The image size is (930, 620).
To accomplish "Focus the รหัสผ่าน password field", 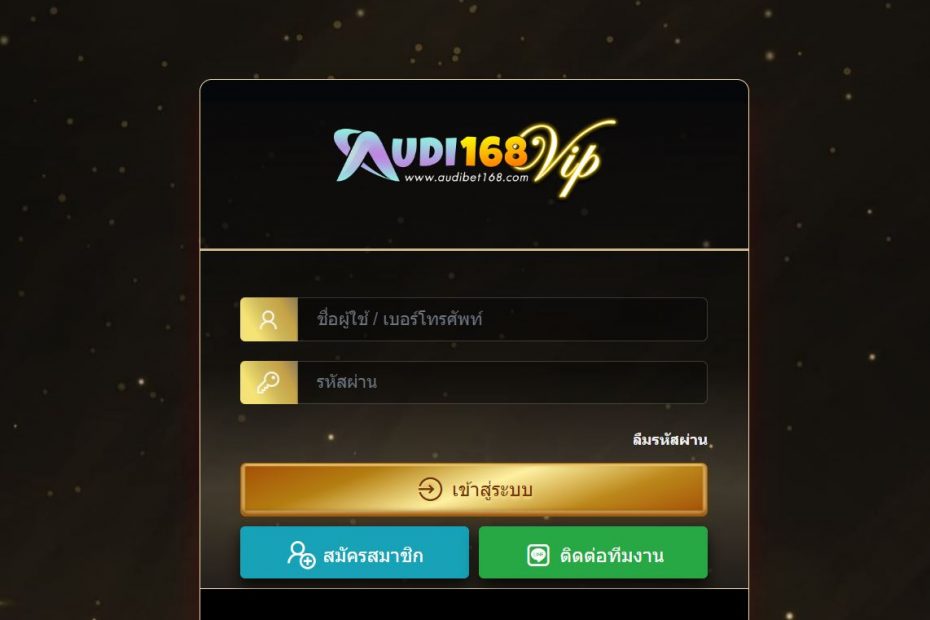I will tap(502, 383).
